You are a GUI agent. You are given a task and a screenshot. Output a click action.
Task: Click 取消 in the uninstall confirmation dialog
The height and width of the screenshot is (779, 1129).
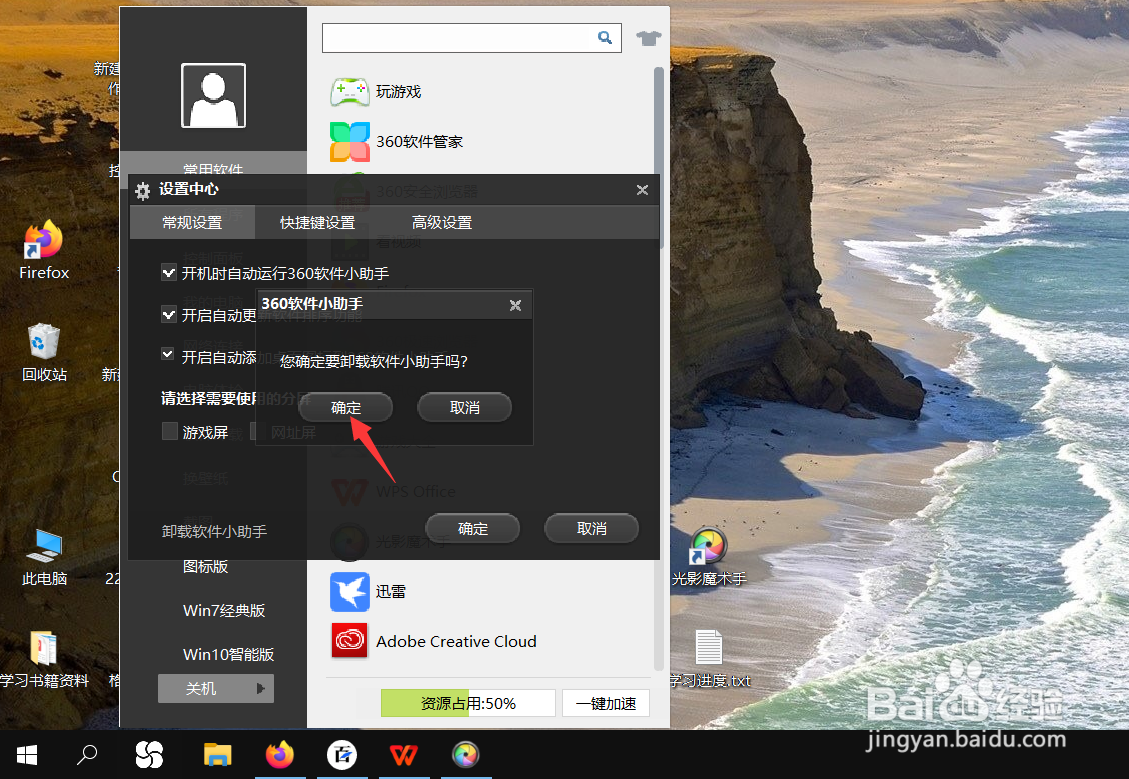[x=464, y=407]
